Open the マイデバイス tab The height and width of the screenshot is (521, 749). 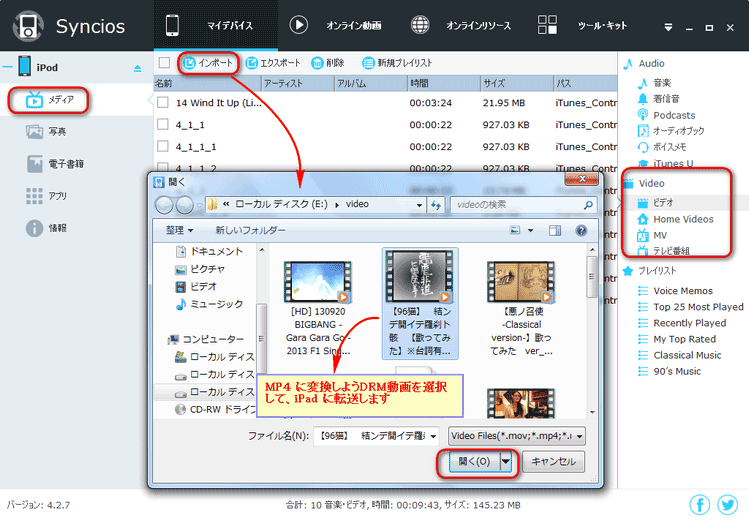[x=215, y=25]
